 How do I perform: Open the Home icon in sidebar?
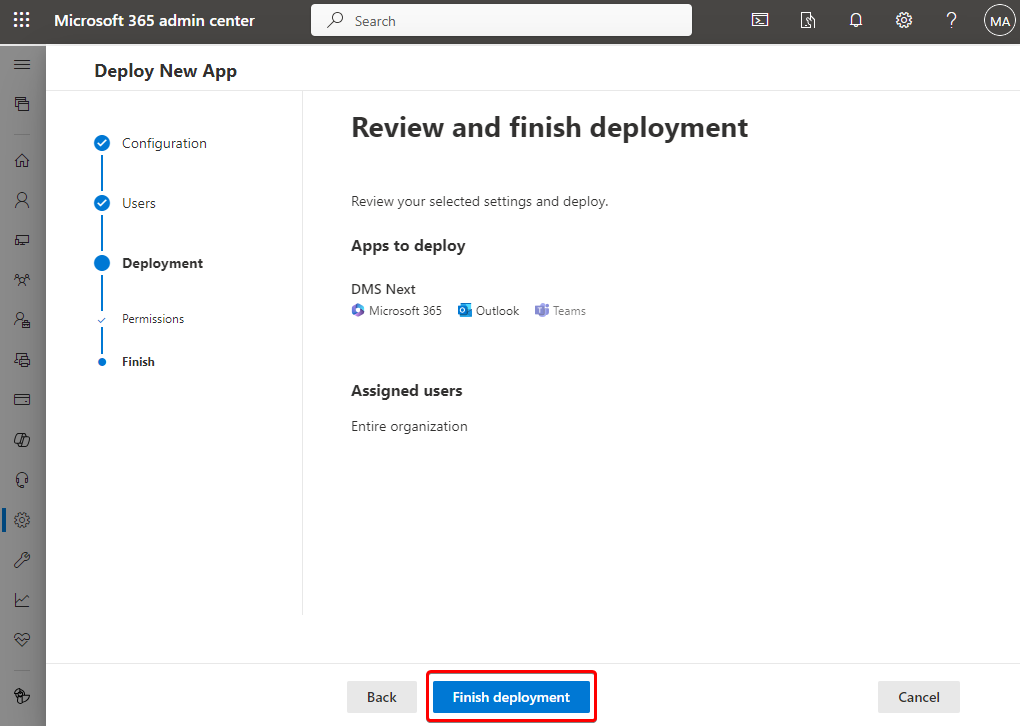click(x=22, y=160)
